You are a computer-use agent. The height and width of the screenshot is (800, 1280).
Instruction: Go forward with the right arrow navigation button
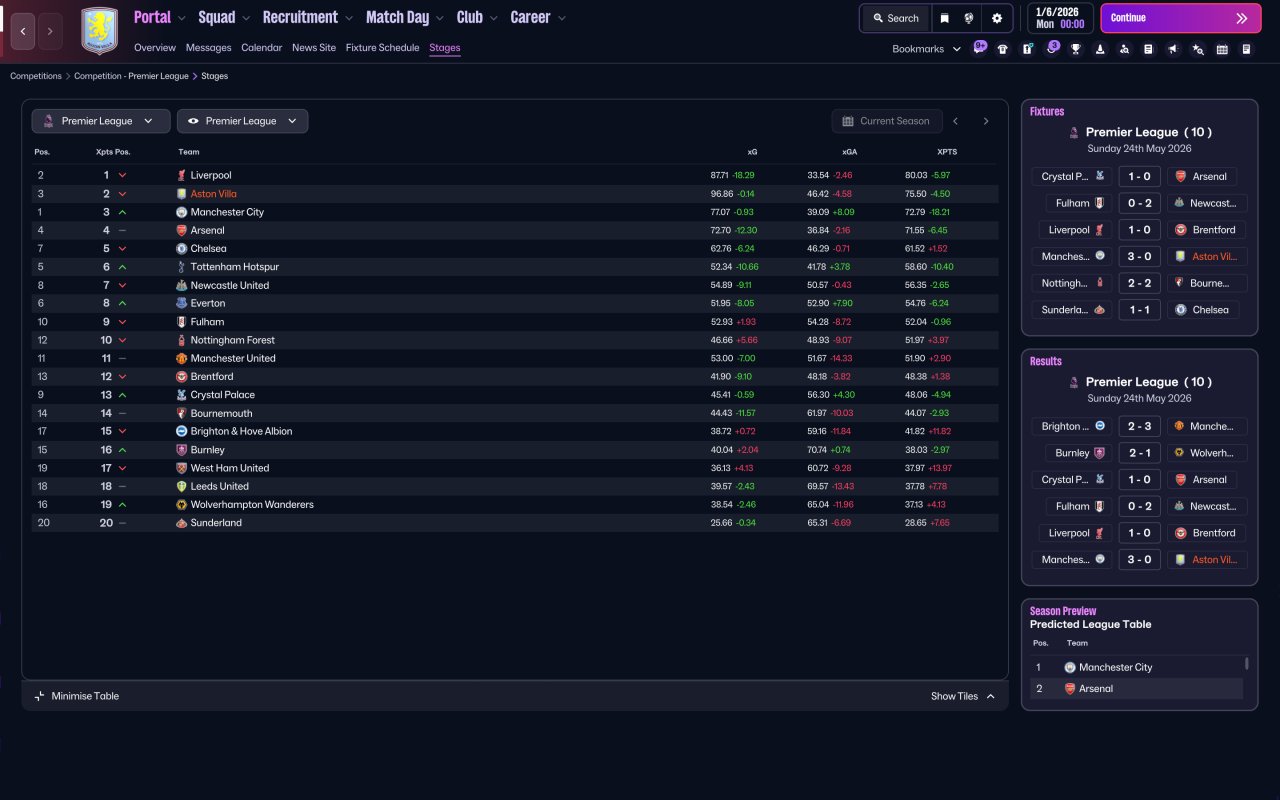point(50,31)
